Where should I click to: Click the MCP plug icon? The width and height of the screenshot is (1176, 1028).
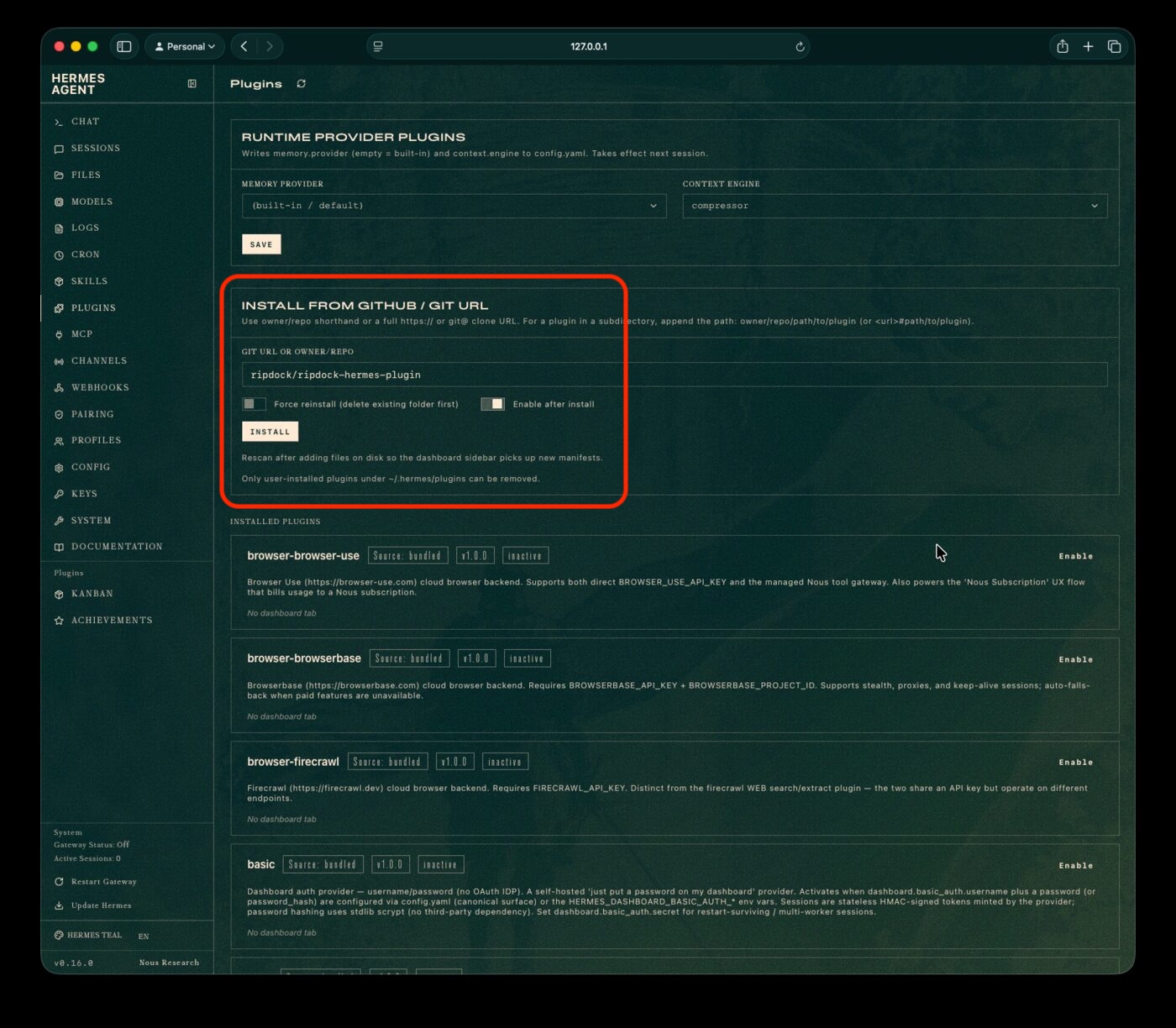point(59,335)
